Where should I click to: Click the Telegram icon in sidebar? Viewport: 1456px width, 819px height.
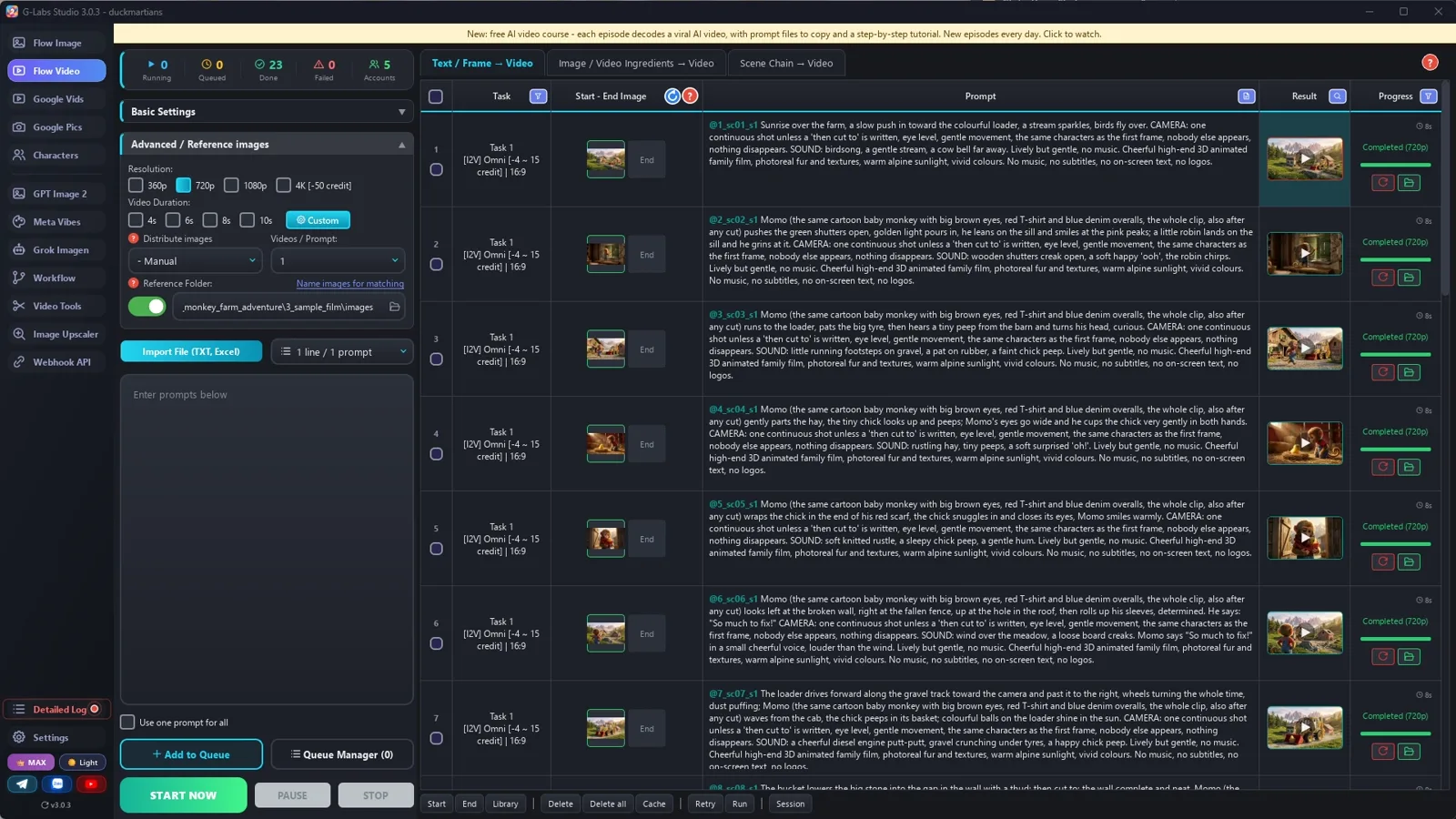[22, 784]
